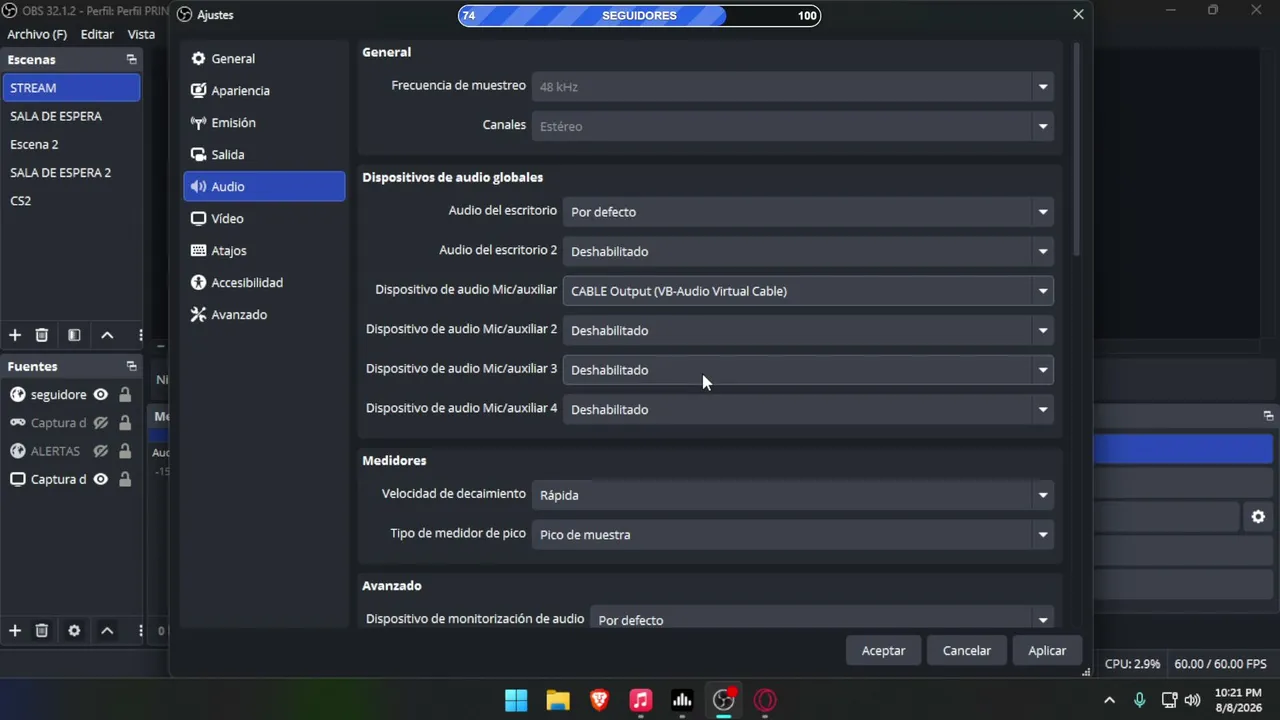Open Tipo de medidor de pico dropdown
Screen dimensions: 1280x720
tap(792, 534)
